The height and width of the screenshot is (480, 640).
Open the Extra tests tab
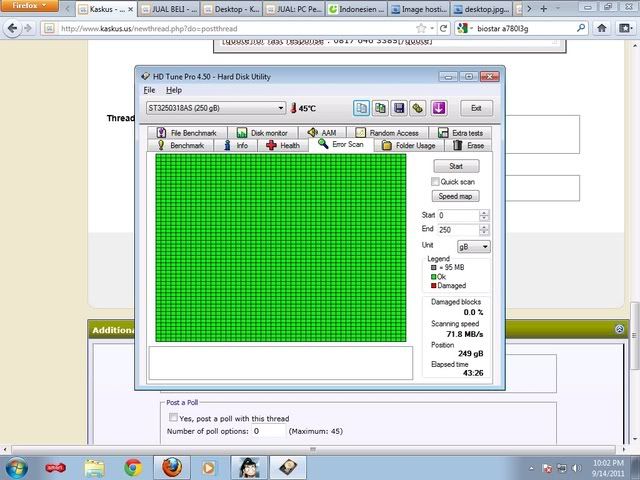point(460,133)
